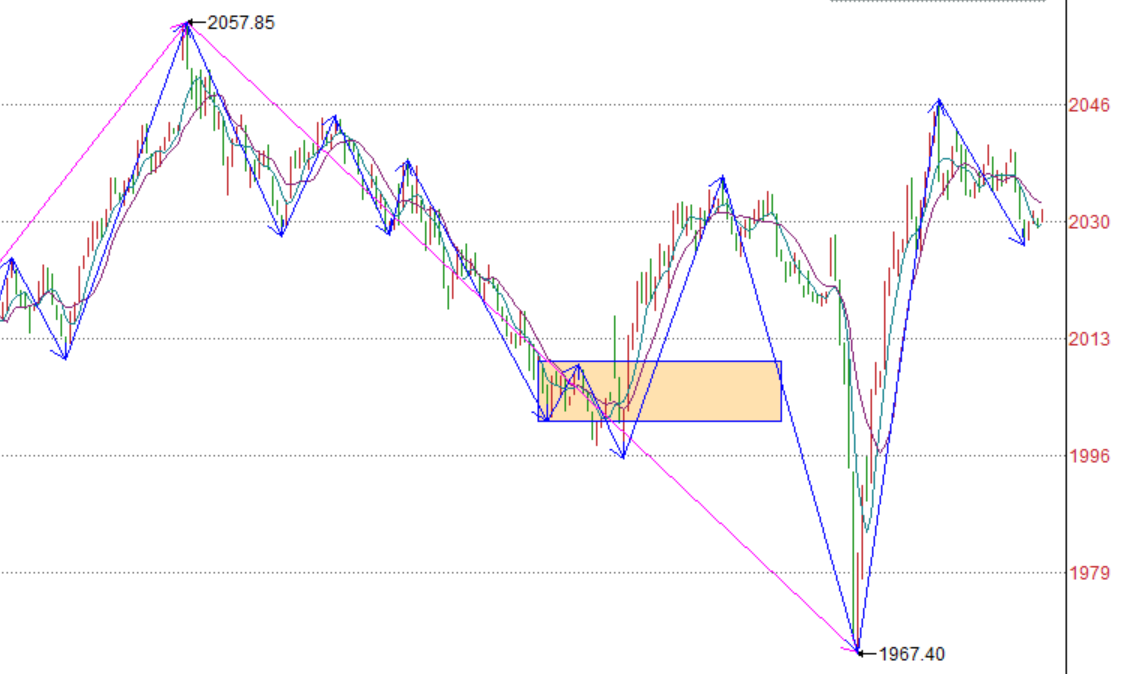Select the orange shaded rectangle zone
Image resolution: width=1136 pixels, height=674 pixels.
(700, 391)
